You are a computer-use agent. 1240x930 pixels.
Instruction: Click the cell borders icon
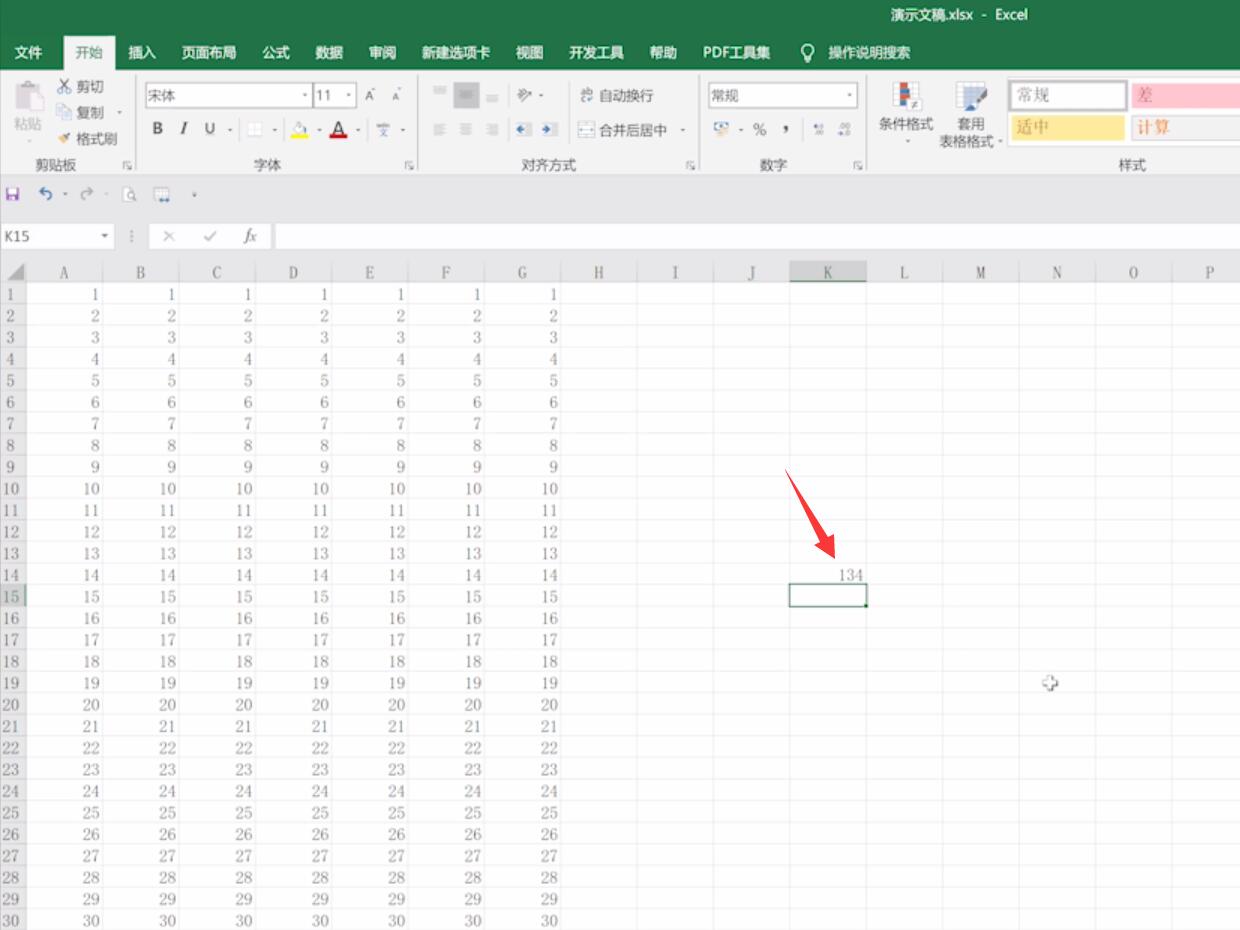tap(254, 129)
